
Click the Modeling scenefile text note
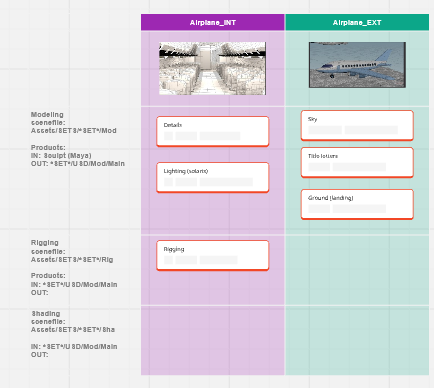tap(78, 139)
